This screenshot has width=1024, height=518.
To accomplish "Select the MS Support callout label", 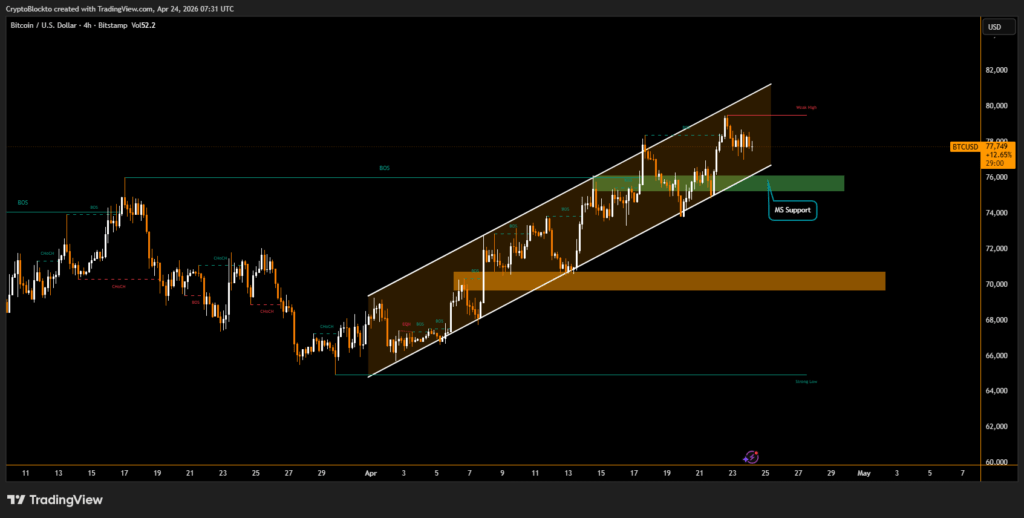I will (794, 210).
